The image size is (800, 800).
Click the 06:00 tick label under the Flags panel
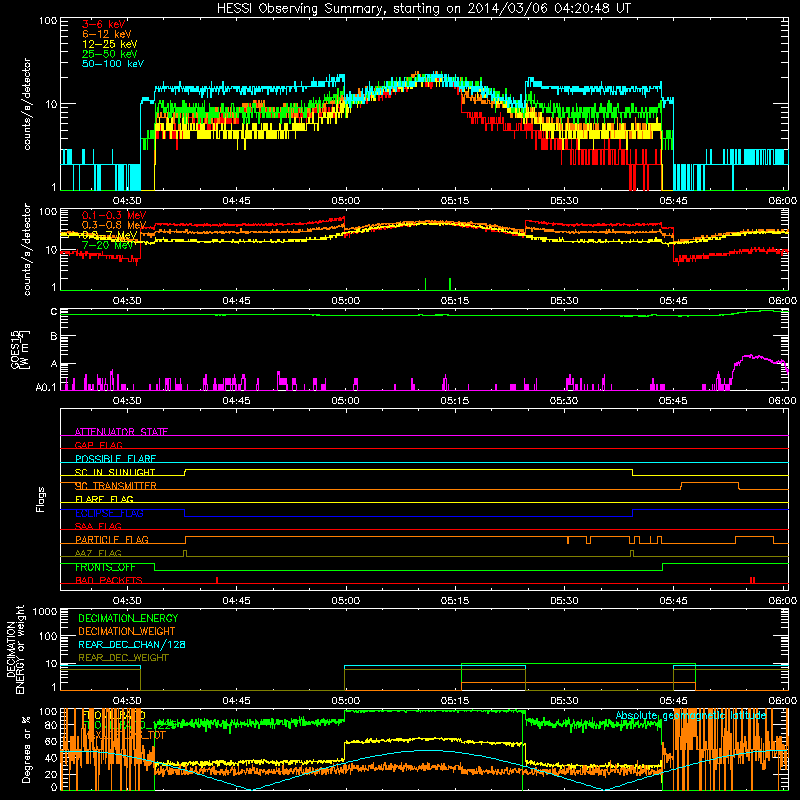(782, 601)
